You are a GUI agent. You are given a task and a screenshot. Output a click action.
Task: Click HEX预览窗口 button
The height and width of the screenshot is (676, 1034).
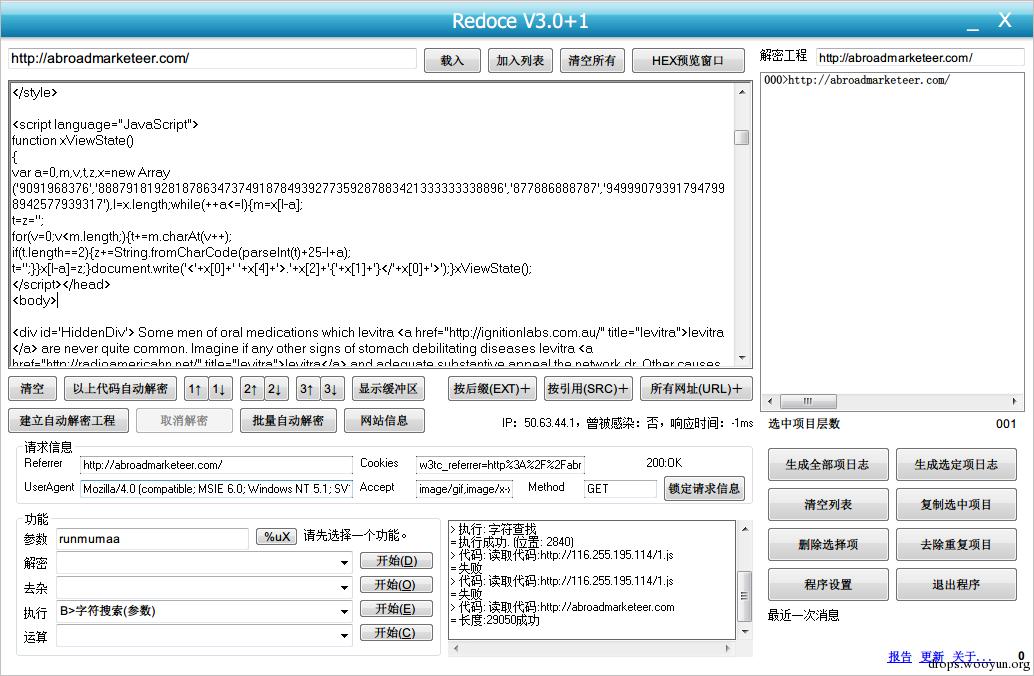click(688, 61)
